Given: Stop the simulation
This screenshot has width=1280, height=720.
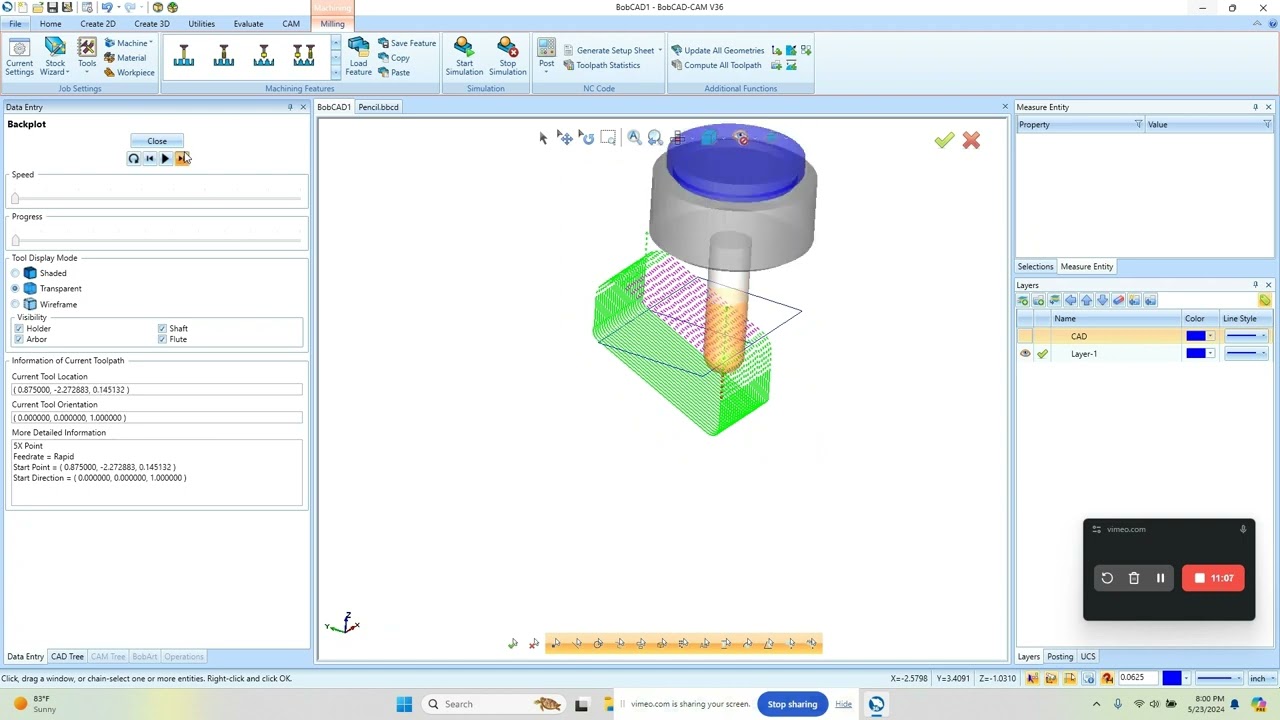Looking at the screenshot, I should [507, 57].
